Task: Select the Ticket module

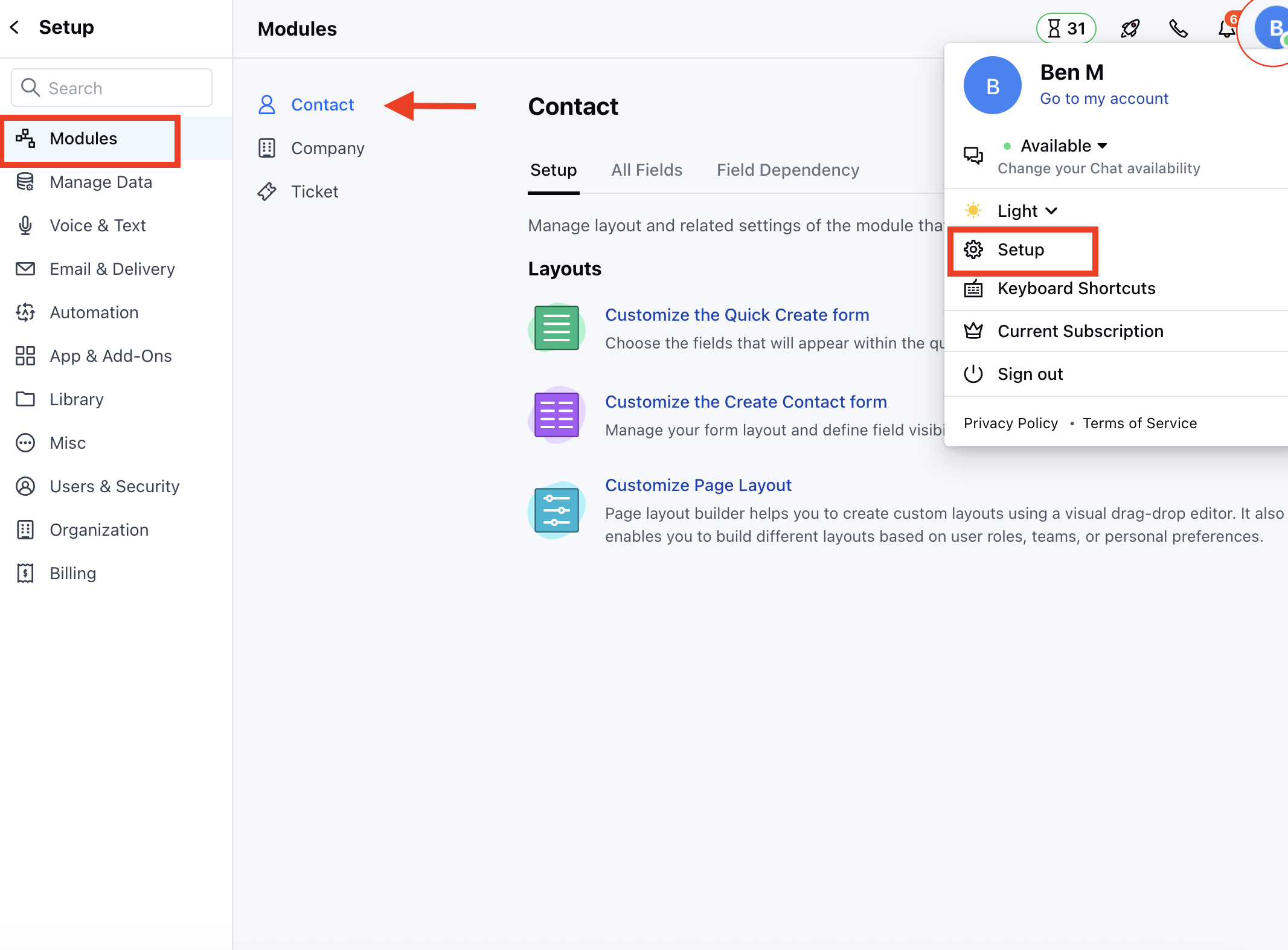Action: (314, 191)
